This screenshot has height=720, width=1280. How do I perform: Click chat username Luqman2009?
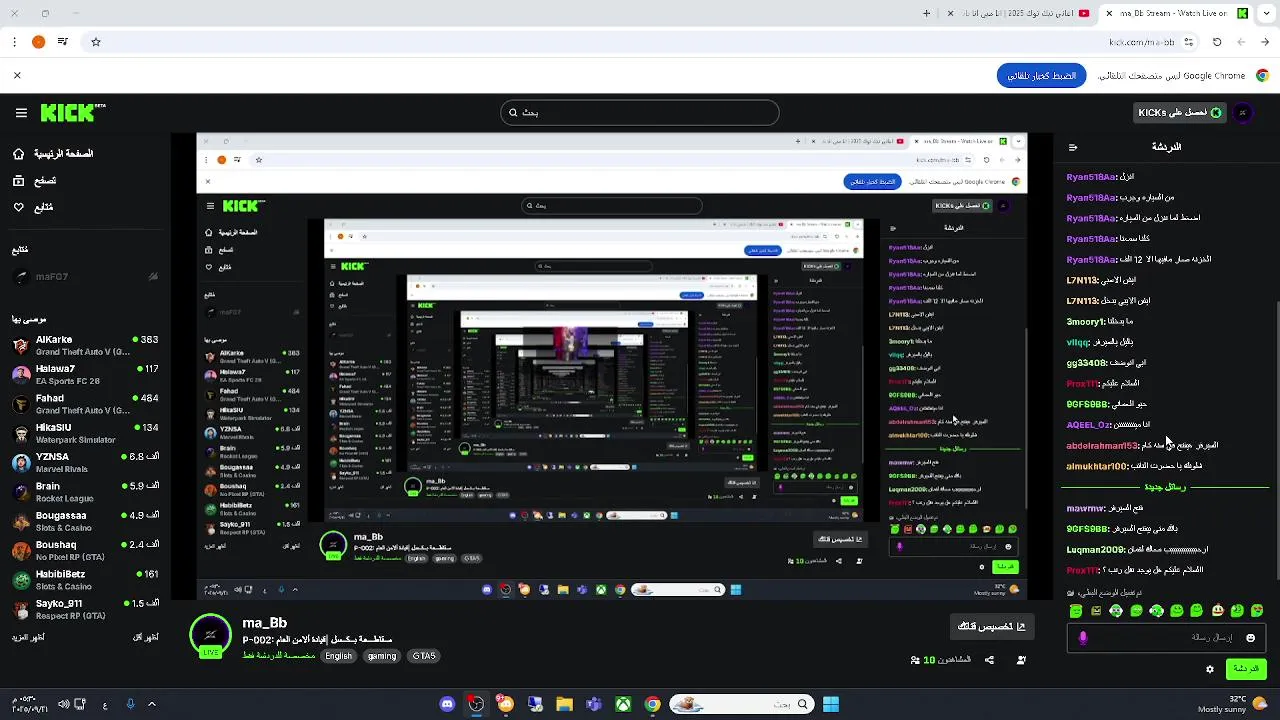[1096, 549]
